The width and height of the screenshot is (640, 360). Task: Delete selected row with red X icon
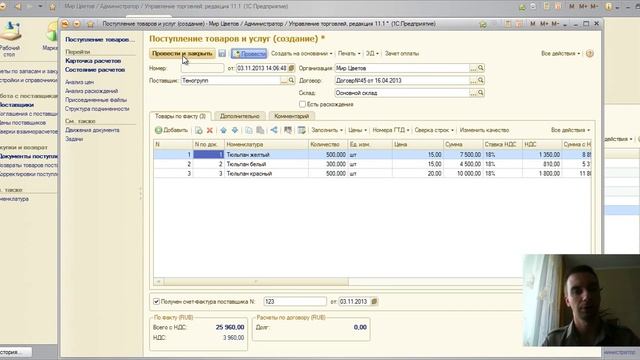point(210,130)
